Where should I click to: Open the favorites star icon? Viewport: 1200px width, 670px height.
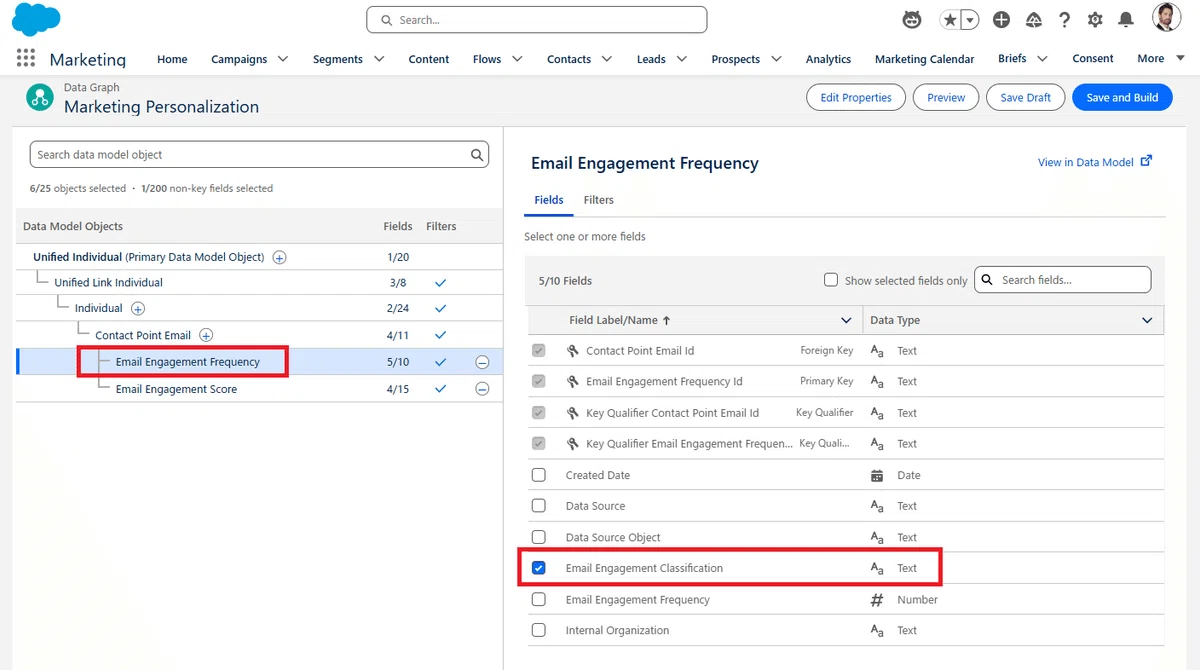pos(949,20)
